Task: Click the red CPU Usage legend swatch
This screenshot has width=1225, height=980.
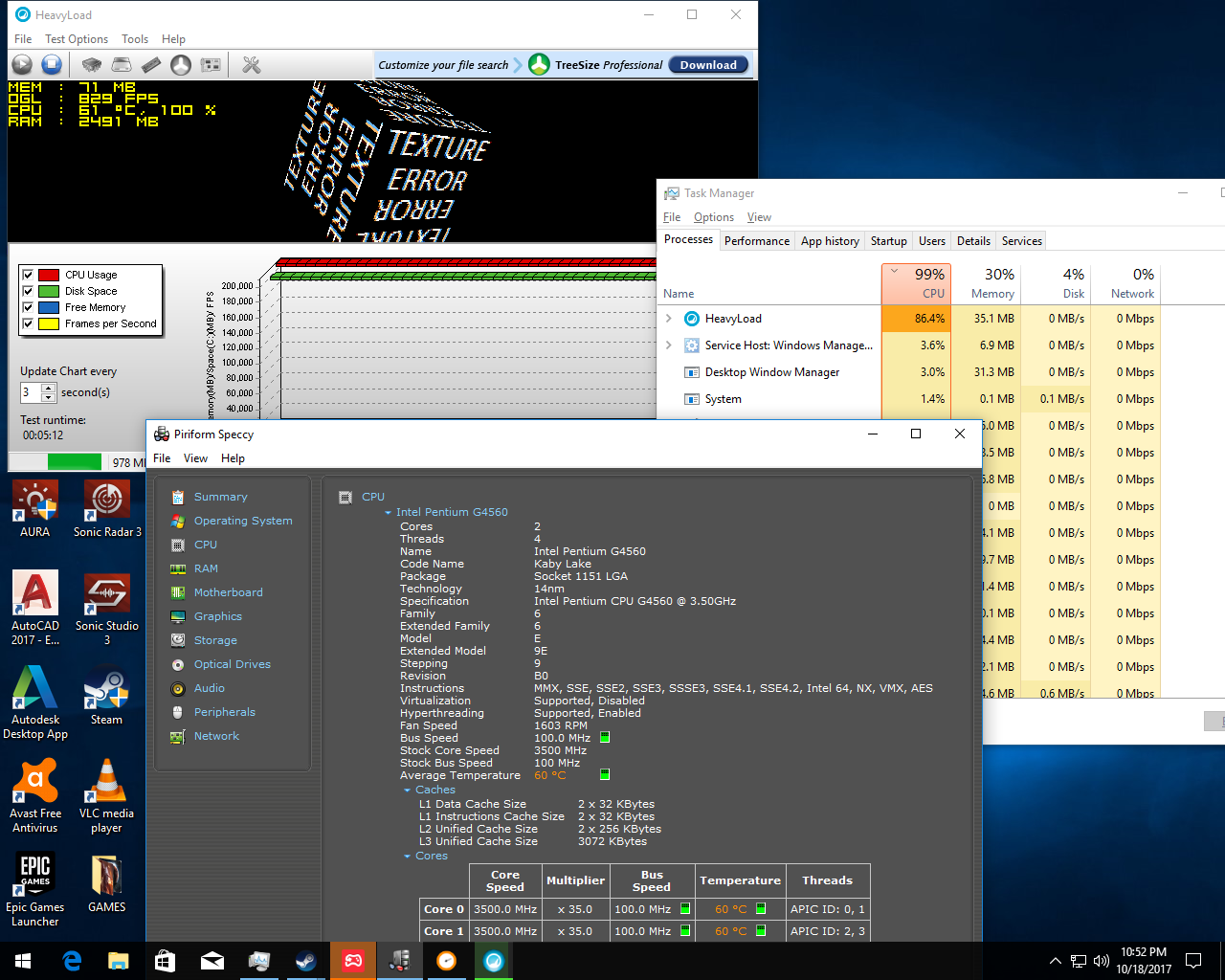Action: 49,275
